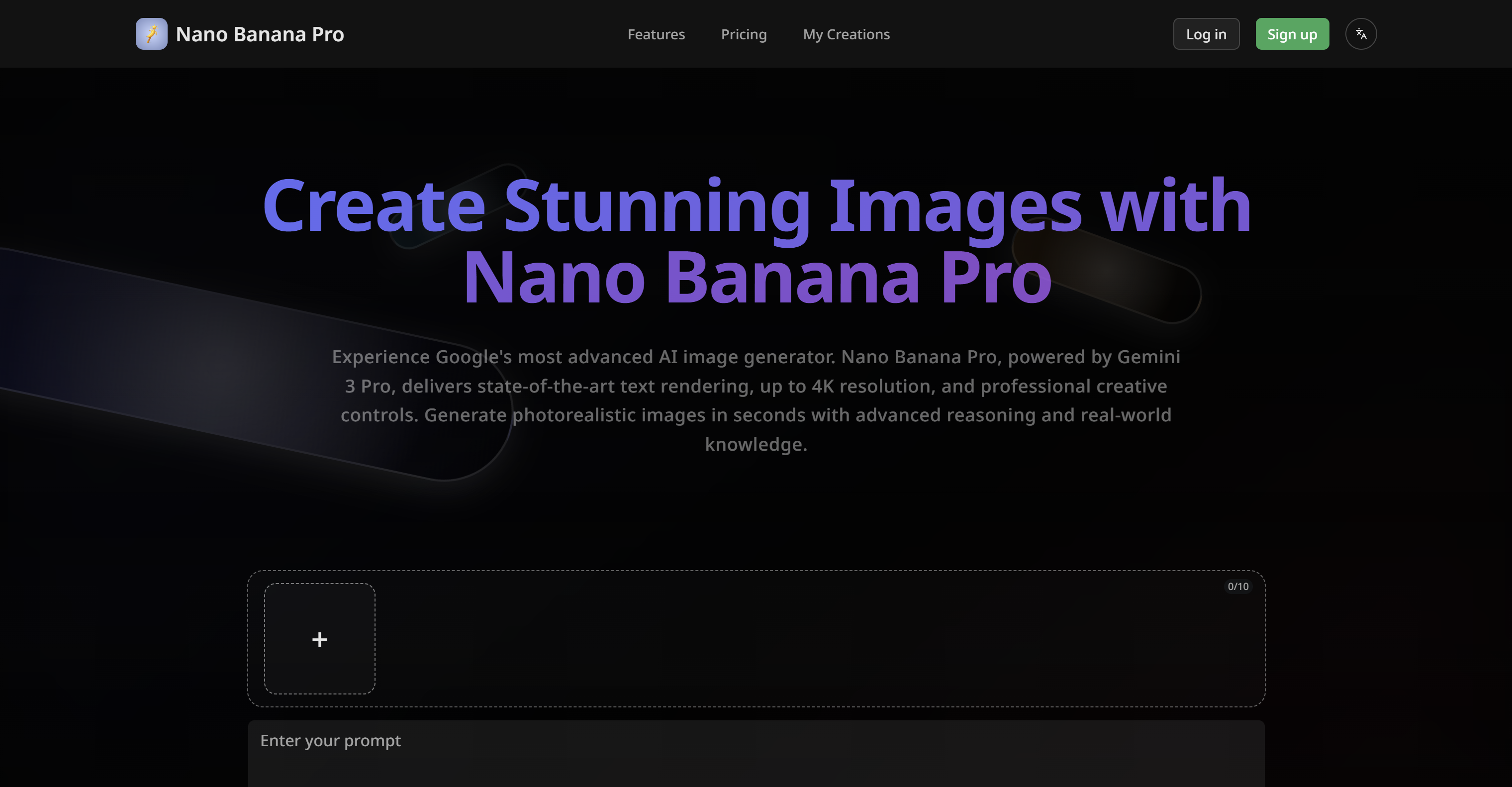
Task: Click the Create Stunning Images hero heading
Action: [756, 241]
